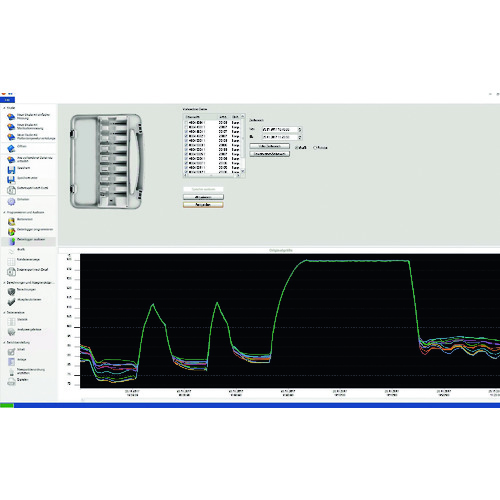Tick the first unchecked logger row checkbox
Image resolution: width=500 pixels, height=500 pixels.
point(186,123)
